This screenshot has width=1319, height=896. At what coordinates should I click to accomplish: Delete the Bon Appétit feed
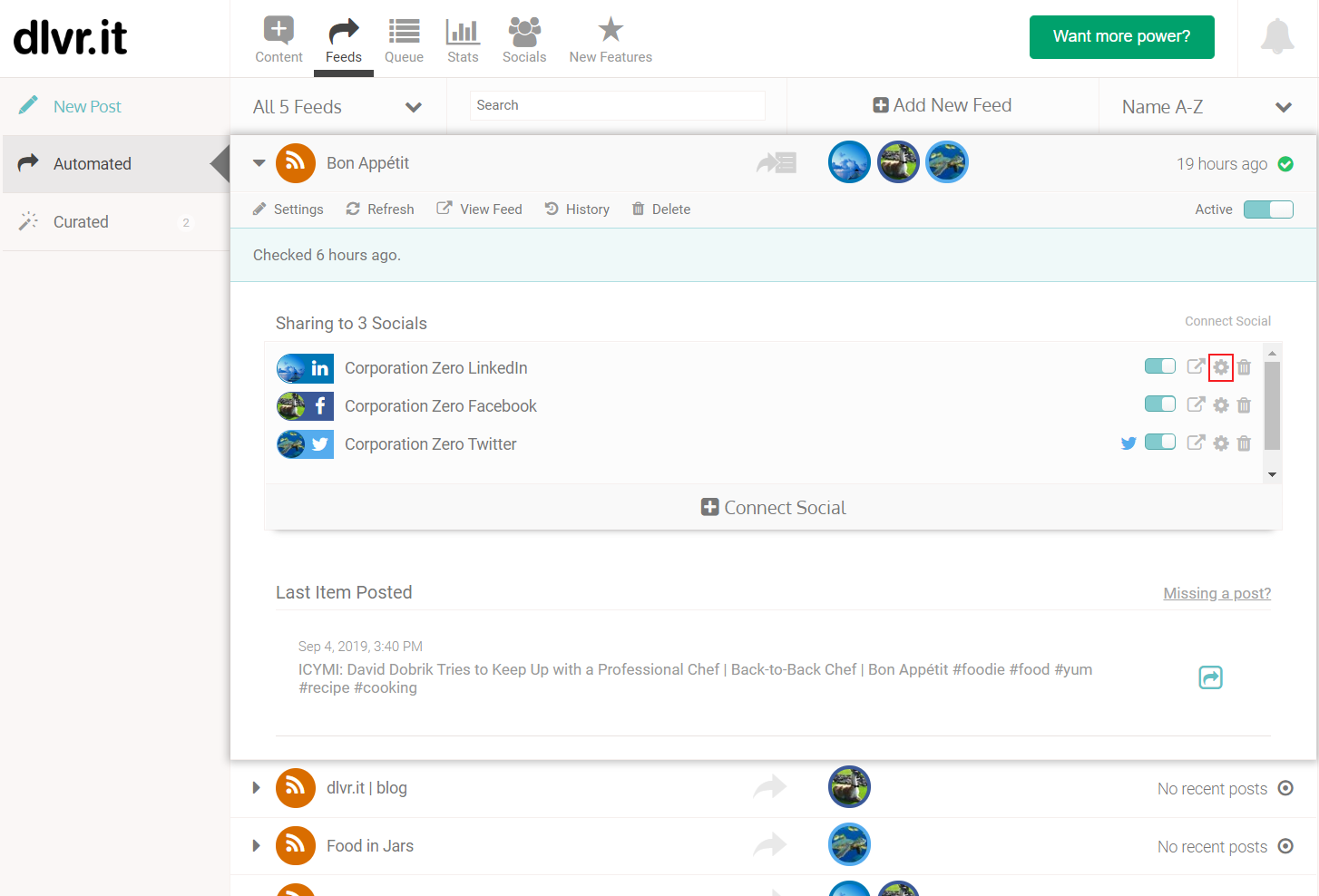pos(661,209)
